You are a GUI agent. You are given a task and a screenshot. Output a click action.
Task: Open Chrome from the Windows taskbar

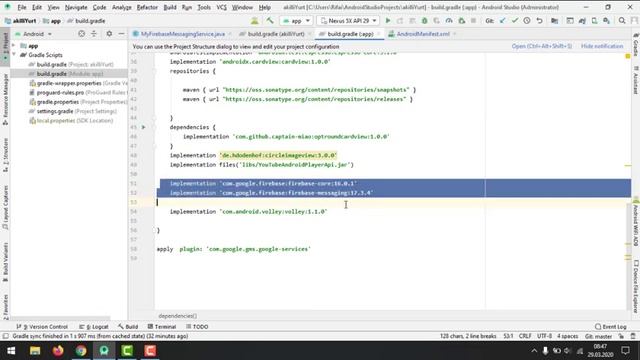coord(81,351)
